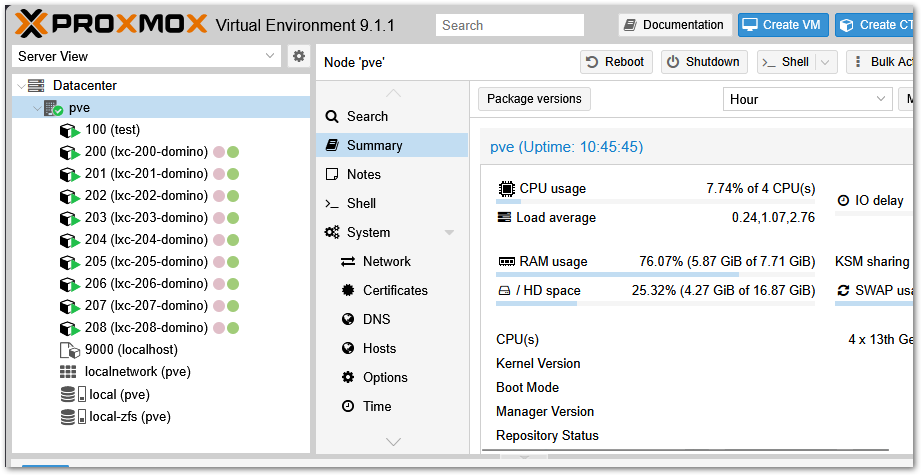Open the Shell menu item in sidebar

point(392,203)
